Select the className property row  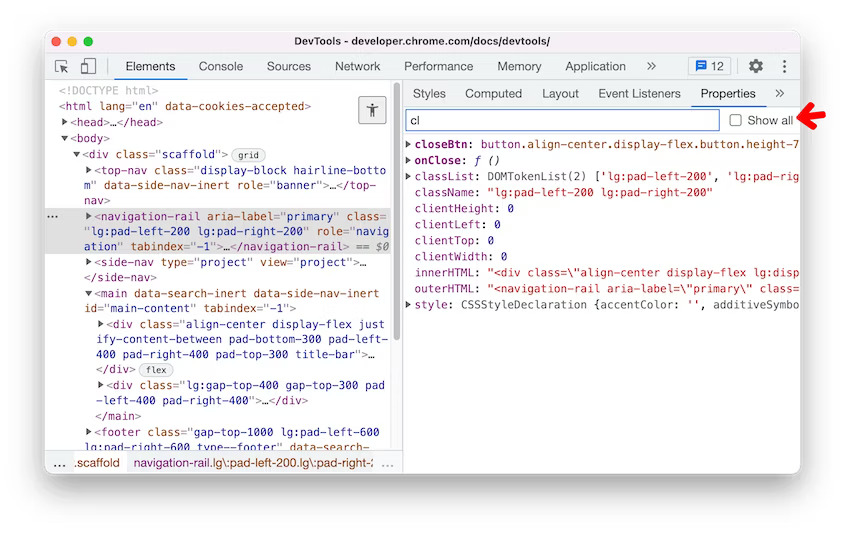pyautogui.click(x=601, y=192)
